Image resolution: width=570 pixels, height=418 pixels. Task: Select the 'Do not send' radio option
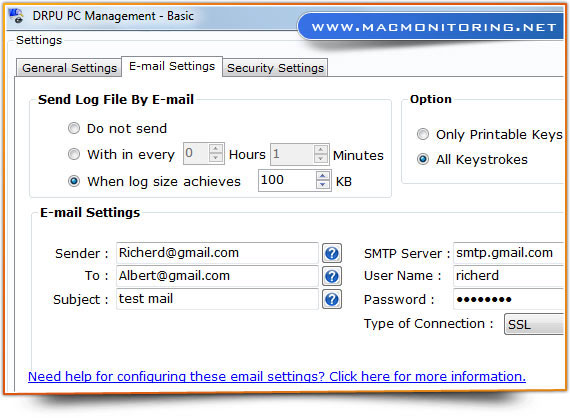coord(74,128)
